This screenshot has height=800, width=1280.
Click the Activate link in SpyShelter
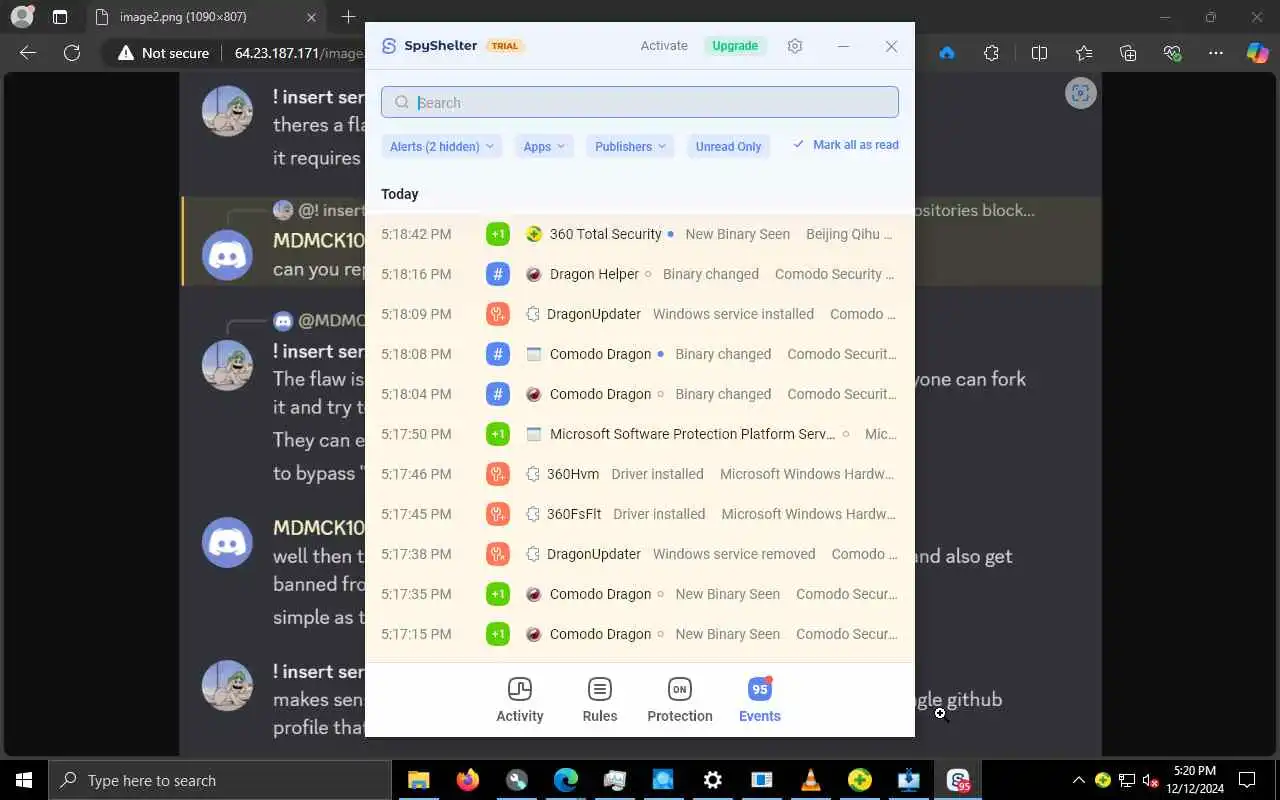coord(664,46)
